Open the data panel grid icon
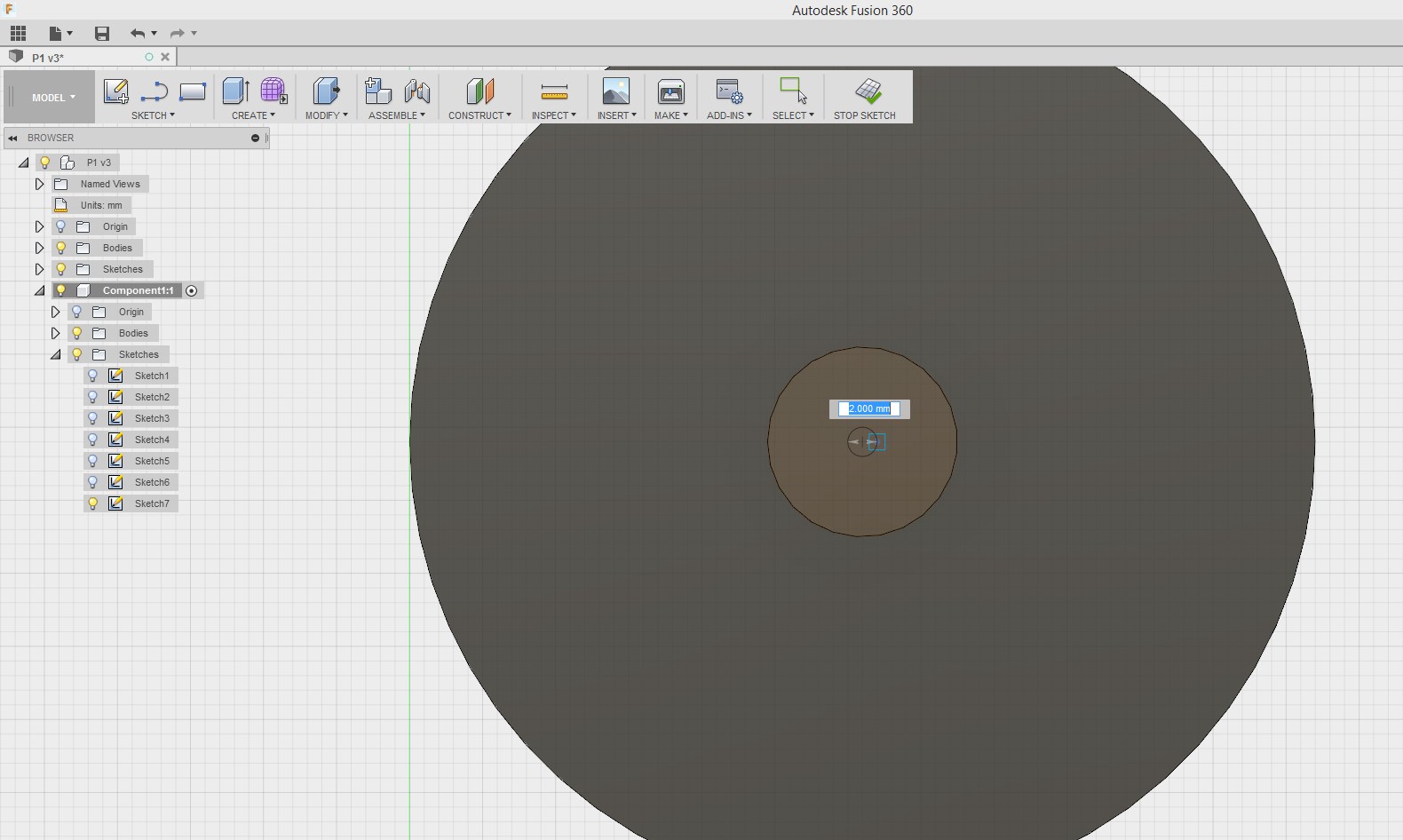 pyautogui.click(x=19, y=34)
